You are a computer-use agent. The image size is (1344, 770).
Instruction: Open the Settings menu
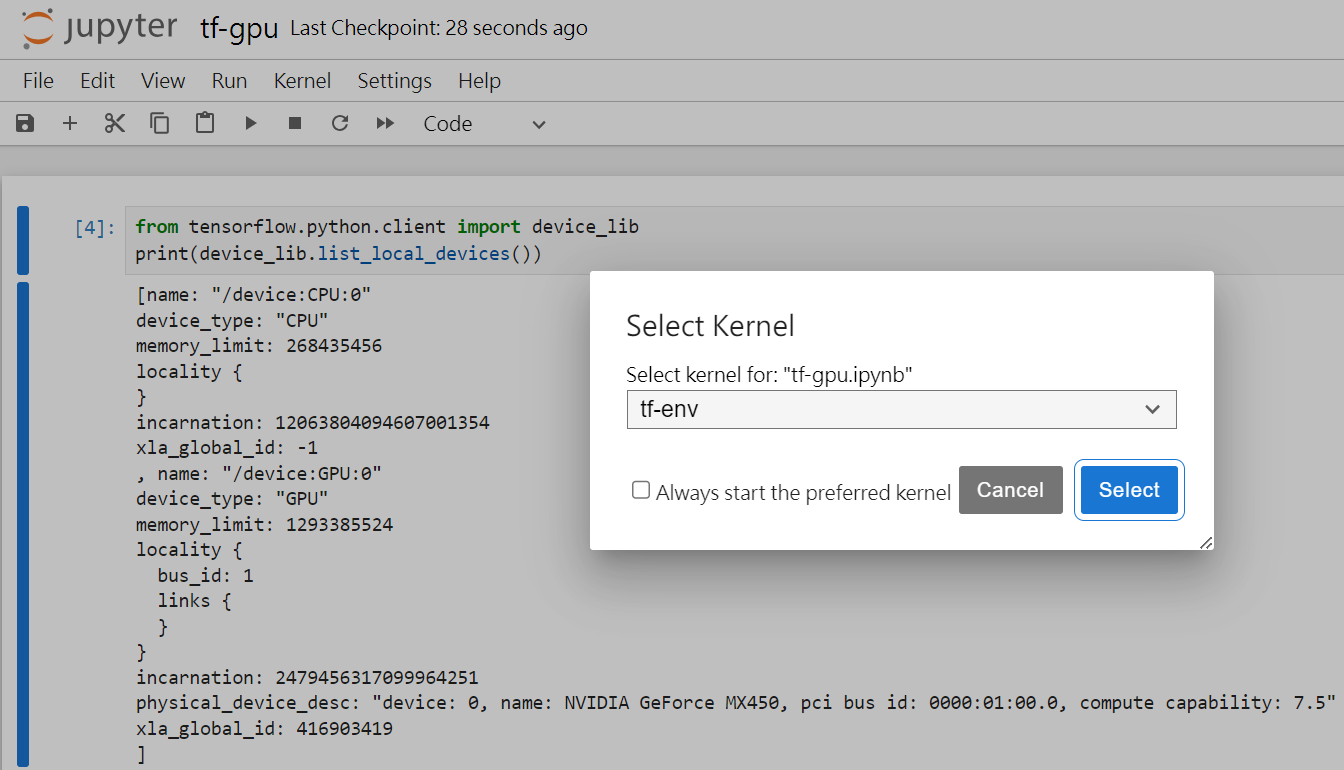(394, 81)
